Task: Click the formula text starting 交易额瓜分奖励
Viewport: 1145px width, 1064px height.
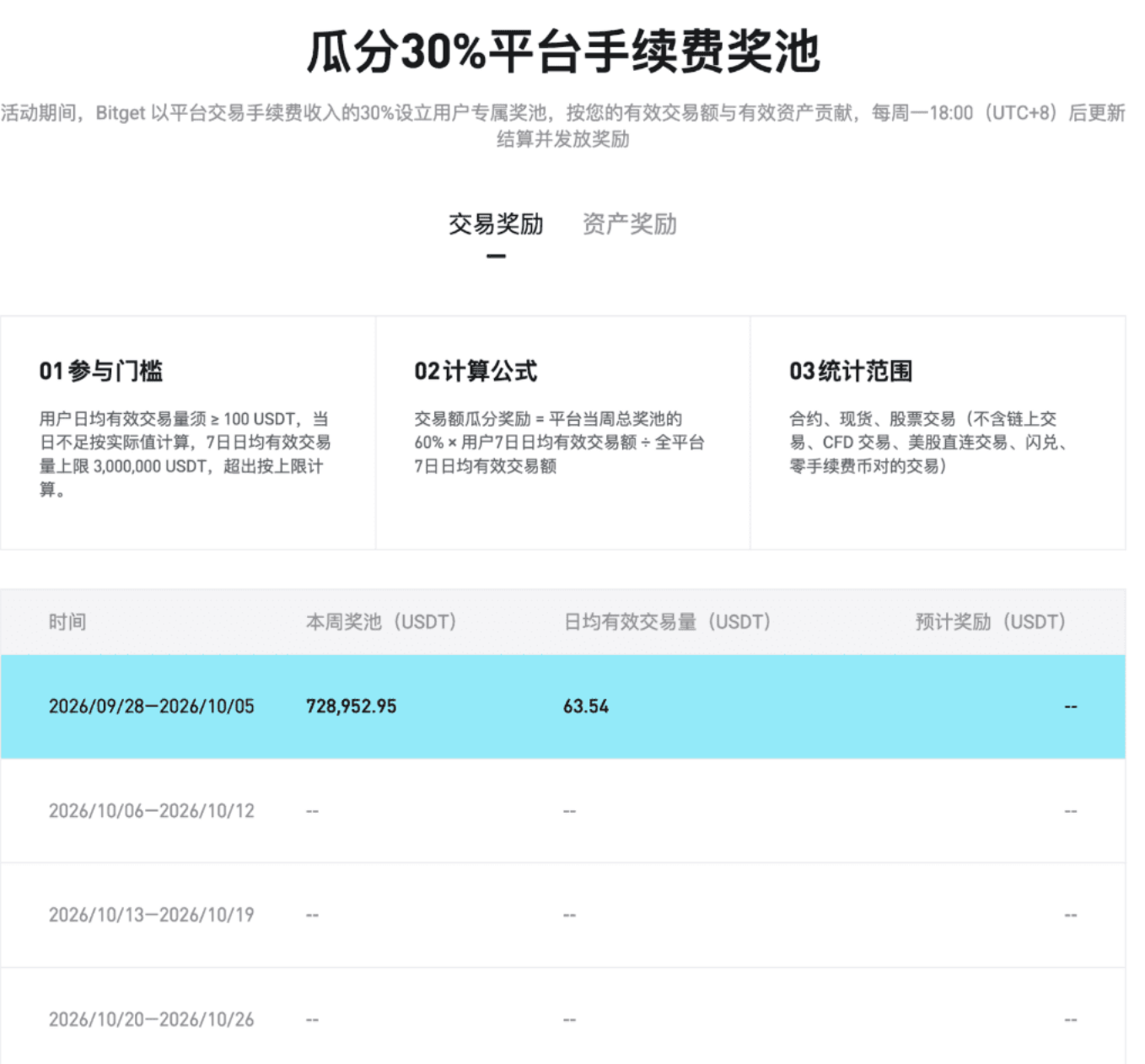Action: (559, 442)
